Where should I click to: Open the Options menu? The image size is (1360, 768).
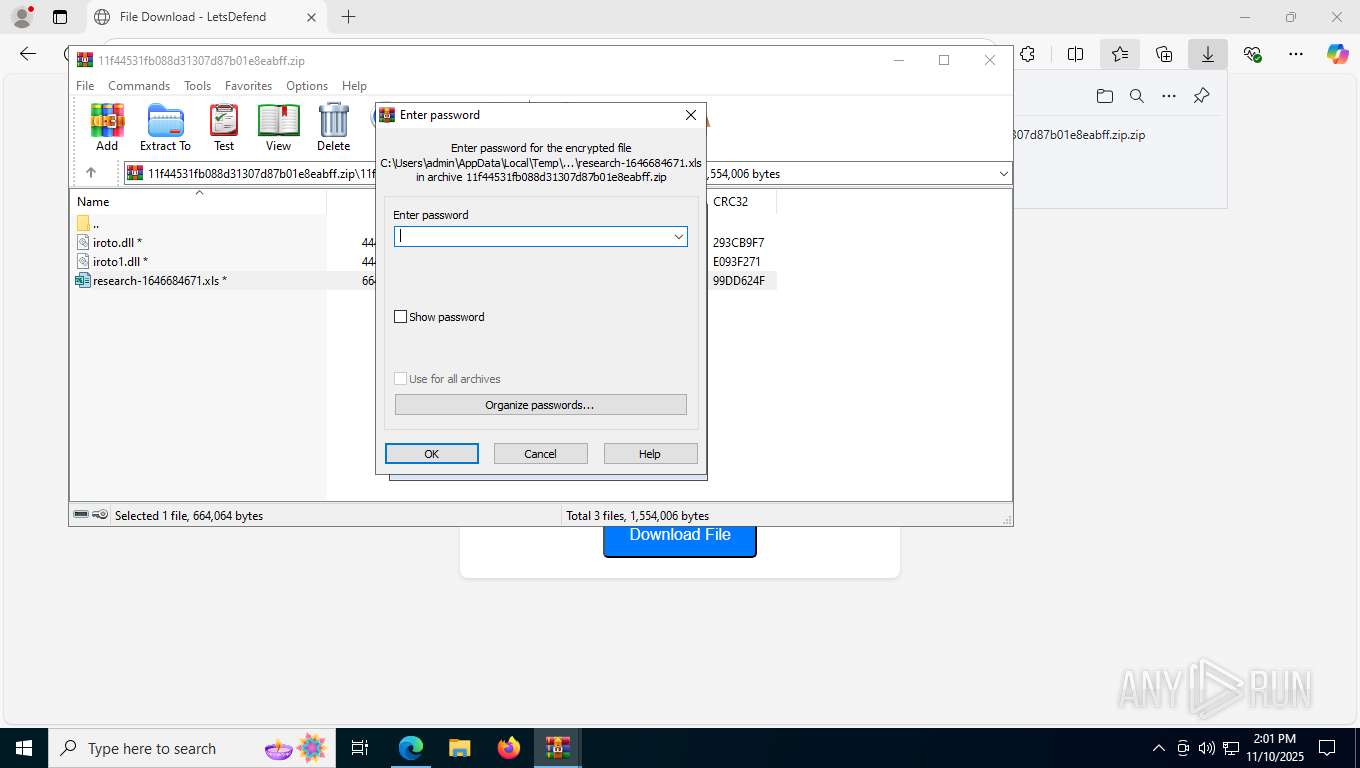point(307,86)
